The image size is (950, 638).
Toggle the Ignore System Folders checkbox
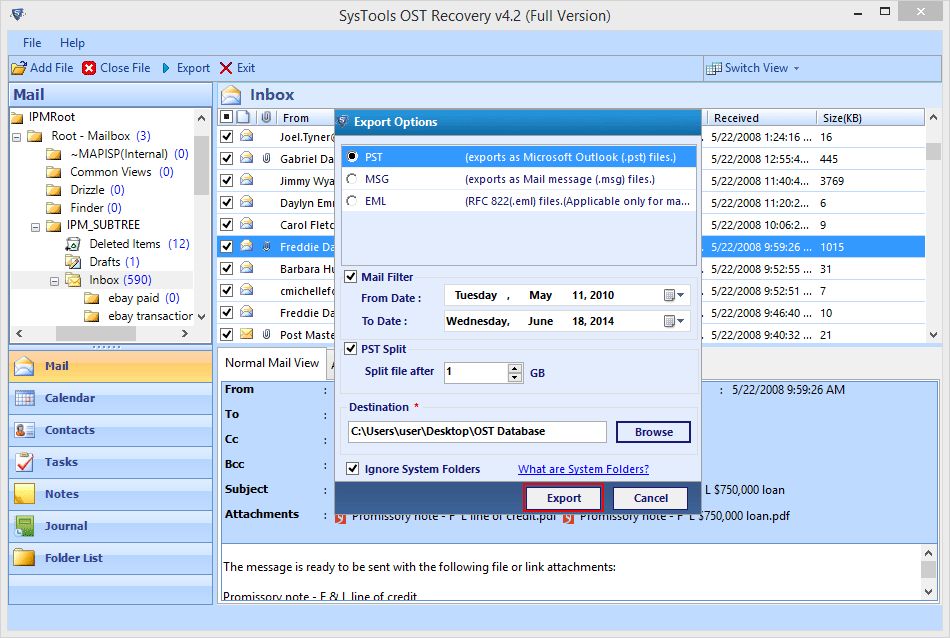tap(352, 468)
